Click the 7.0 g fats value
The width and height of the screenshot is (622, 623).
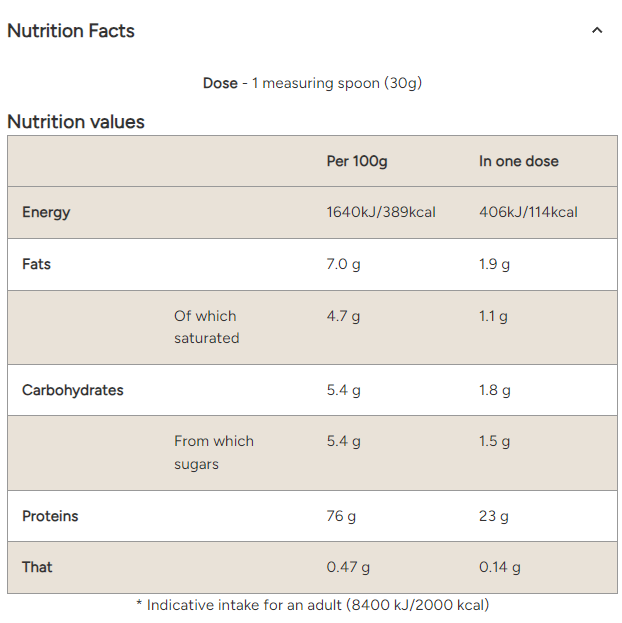343,264
